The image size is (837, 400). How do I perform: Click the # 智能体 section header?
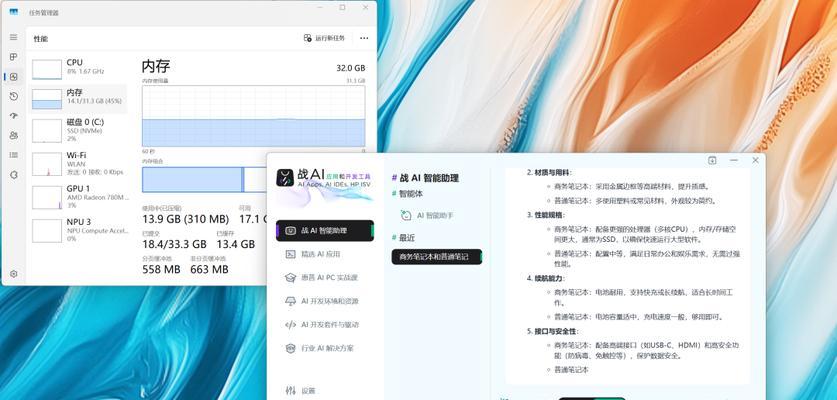pos(407,193)
